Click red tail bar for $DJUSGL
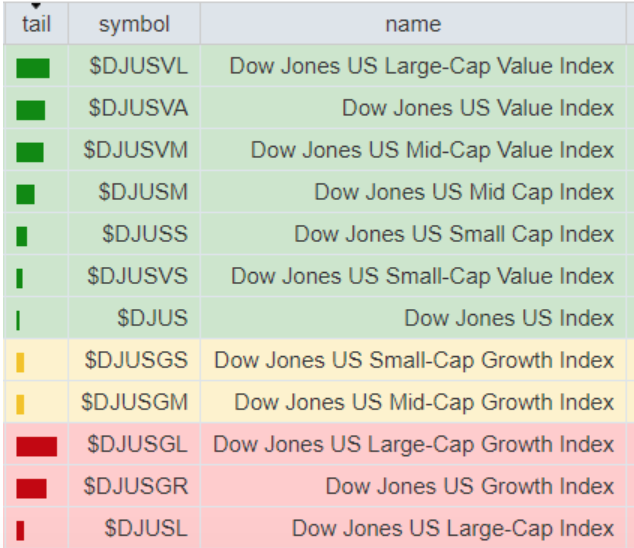 [x=36, y=446]
